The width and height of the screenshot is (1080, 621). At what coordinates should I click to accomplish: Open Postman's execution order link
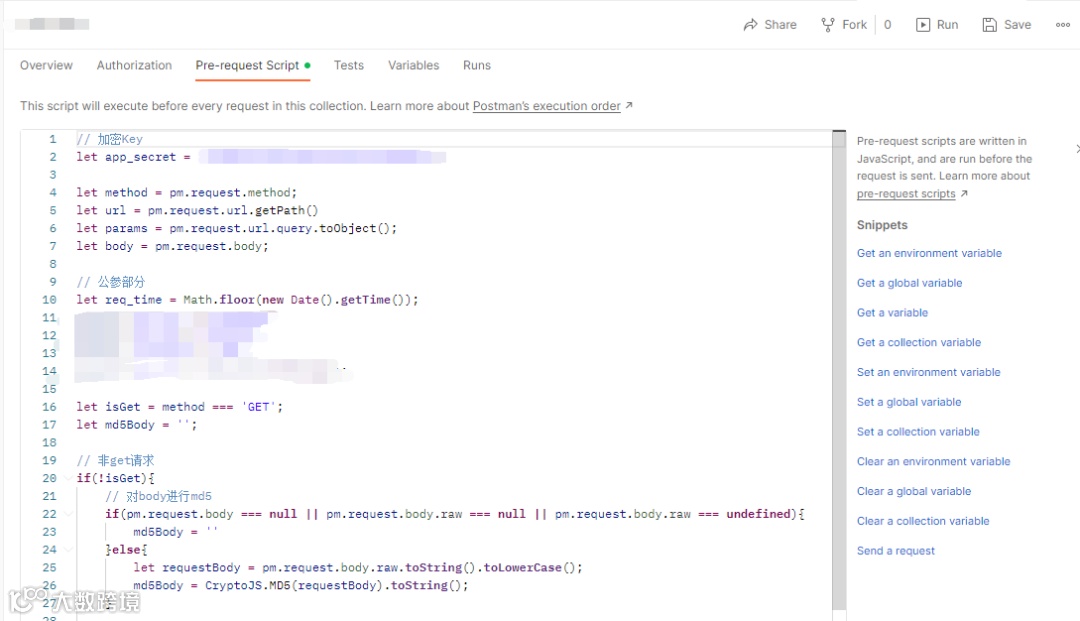click(547, 106)
